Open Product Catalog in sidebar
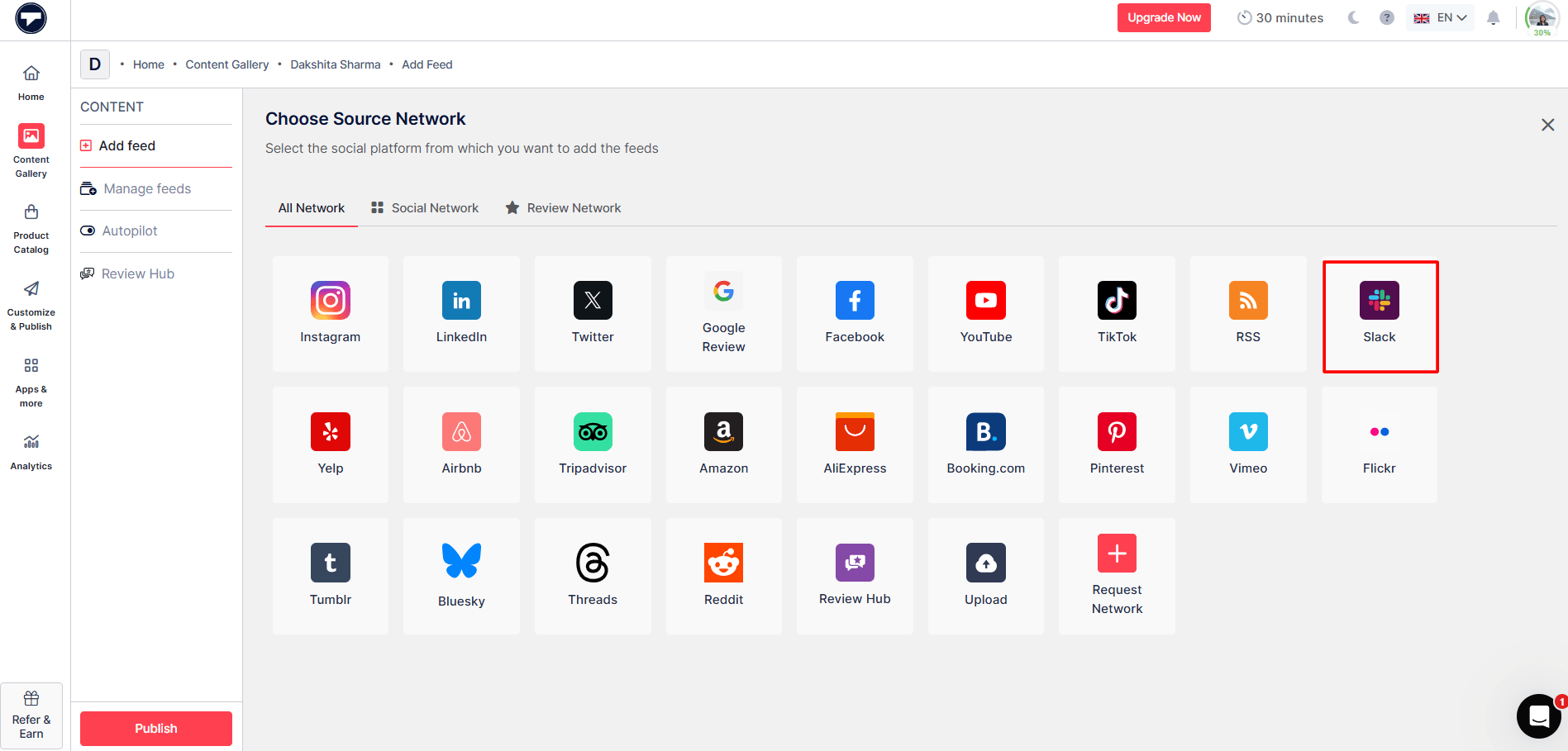1568x751 pixels. point(31,229)
